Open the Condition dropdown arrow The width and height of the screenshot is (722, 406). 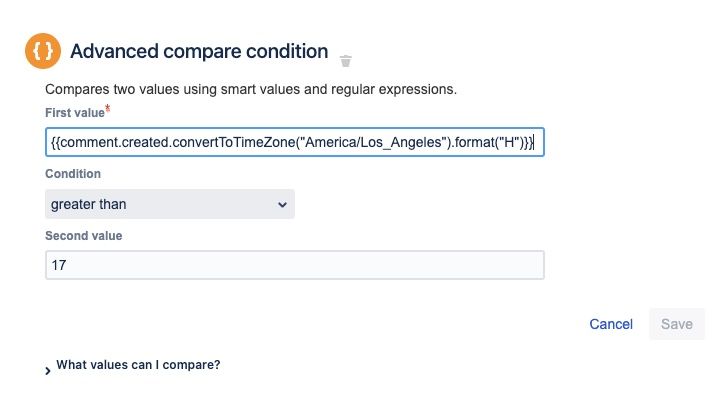pos(280,205)
